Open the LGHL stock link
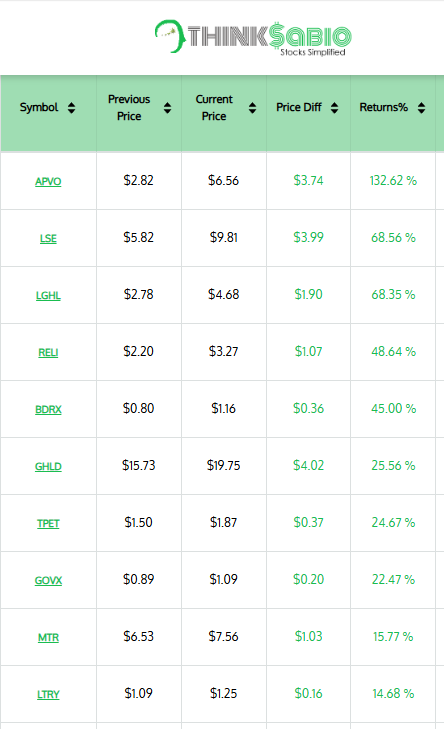This screenshot has width=444, height=729. pos(48,295)
